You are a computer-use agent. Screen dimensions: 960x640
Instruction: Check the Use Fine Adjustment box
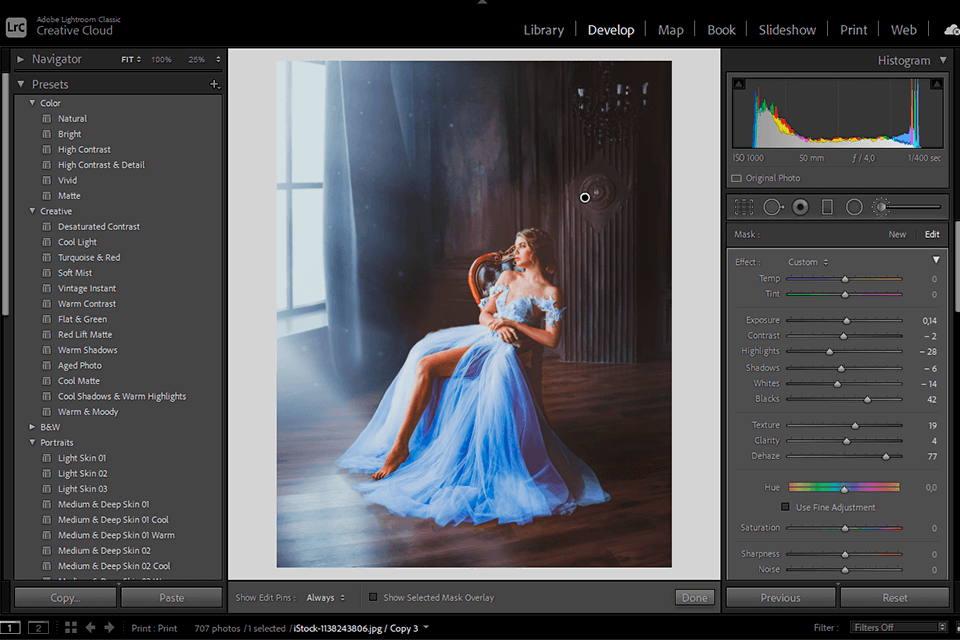(785, 507)
